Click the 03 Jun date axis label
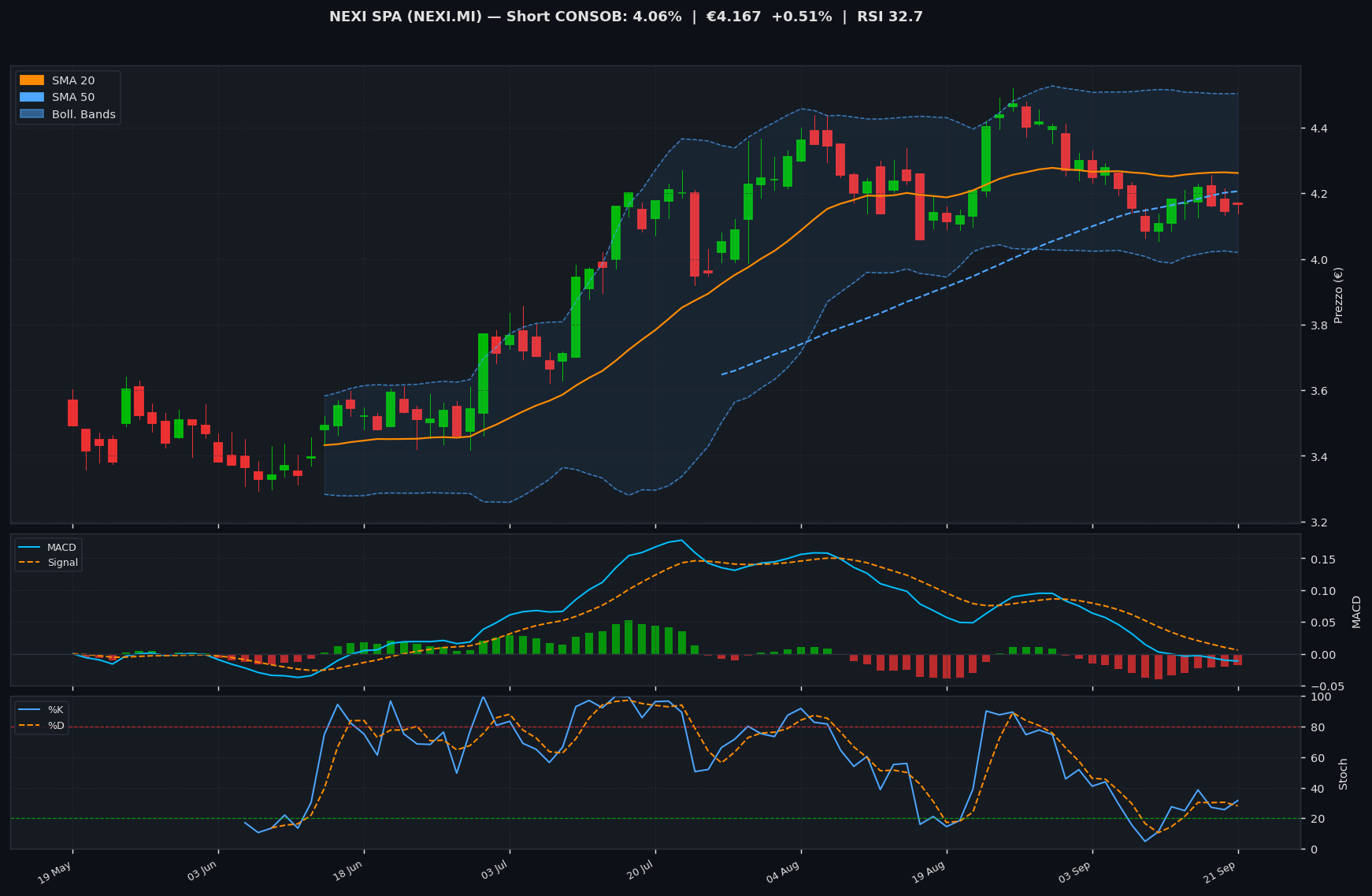This screenshot has height=896, width=1372. [201, 872]
